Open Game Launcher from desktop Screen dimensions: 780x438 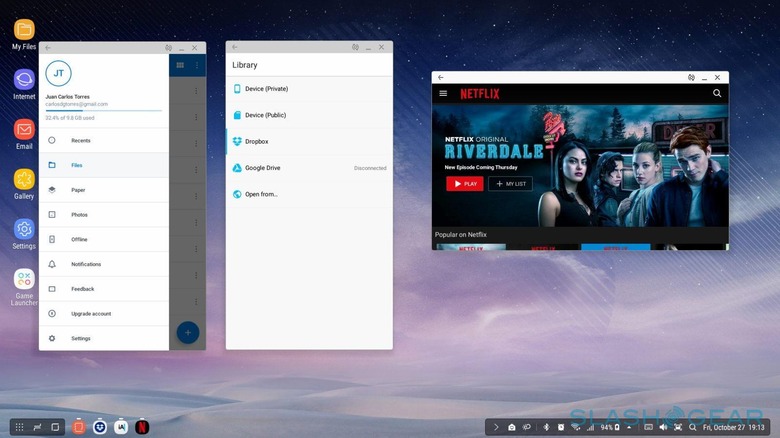coord(24,282)
